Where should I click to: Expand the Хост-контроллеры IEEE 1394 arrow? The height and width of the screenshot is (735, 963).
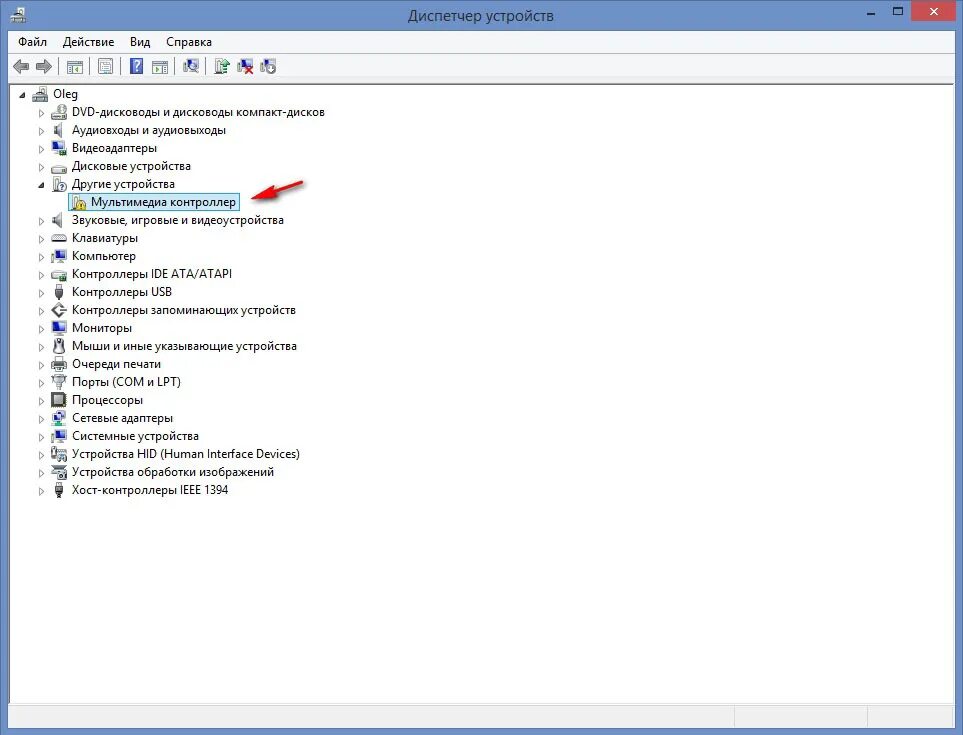pyautogui.click(x=41, y=491)
